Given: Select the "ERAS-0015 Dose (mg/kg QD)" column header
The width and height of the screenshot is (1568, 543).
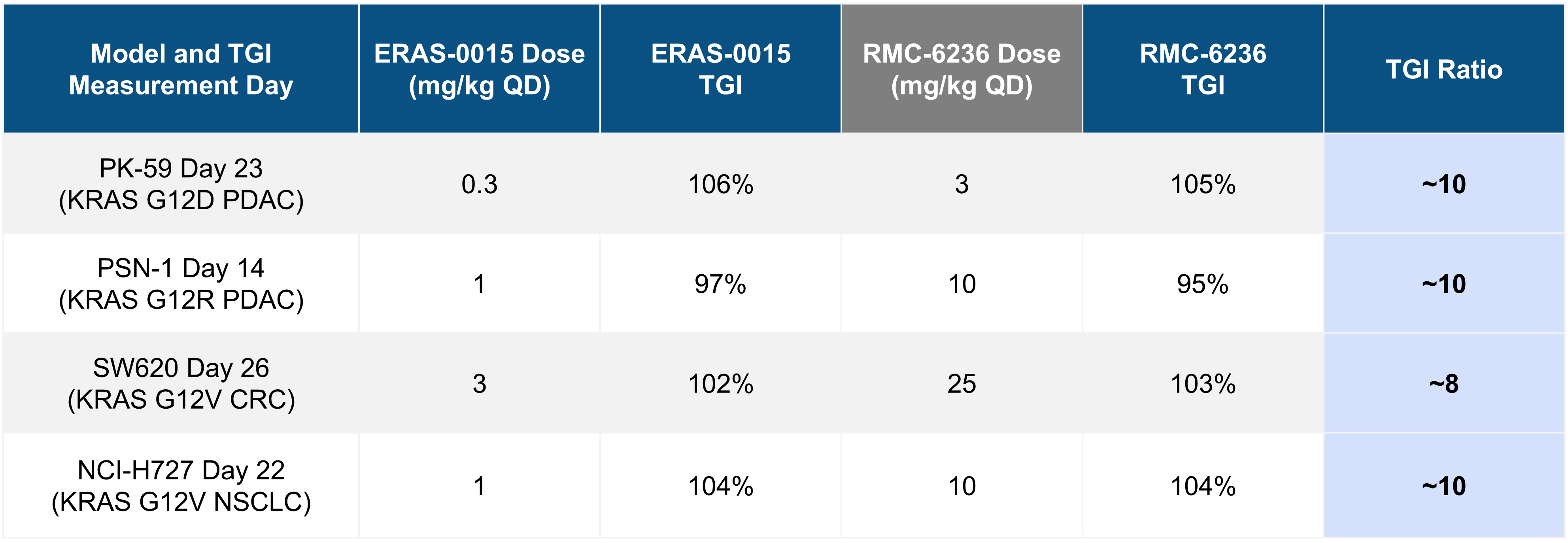Looking at the screenshot, I should coord(479,70).
